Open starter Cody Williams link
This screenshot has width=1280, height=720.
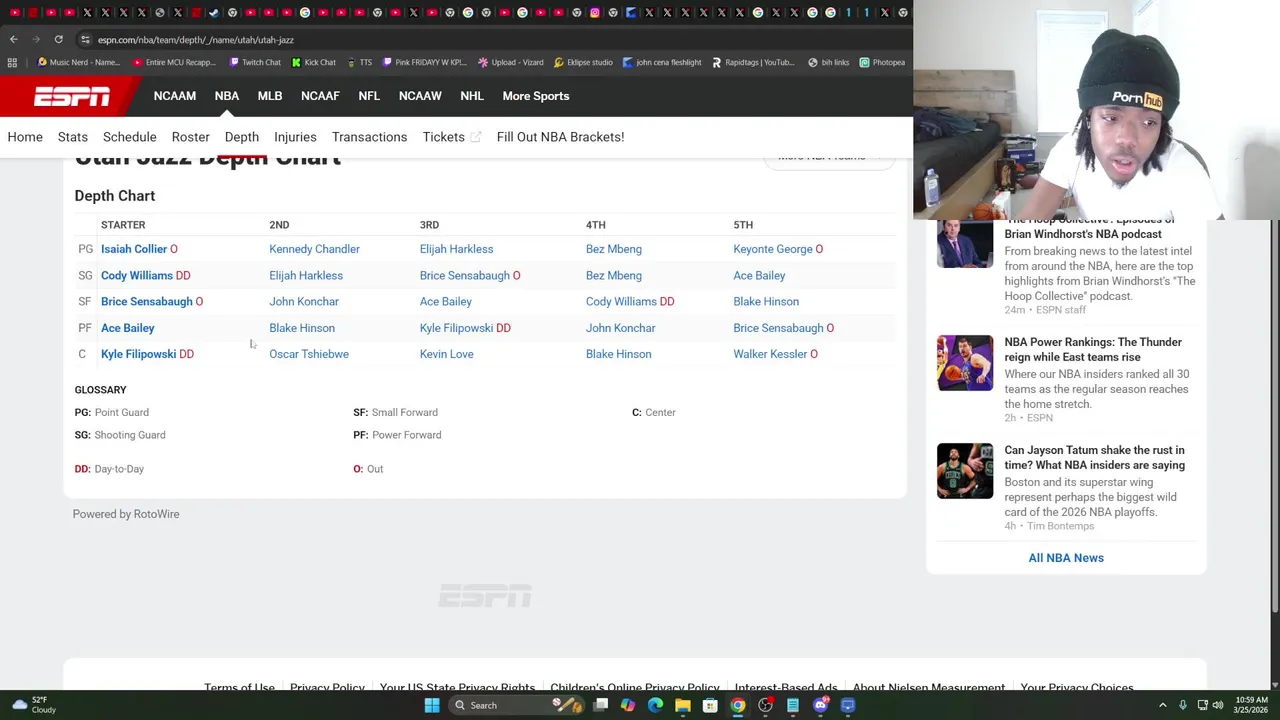click(x=137, y=275)
